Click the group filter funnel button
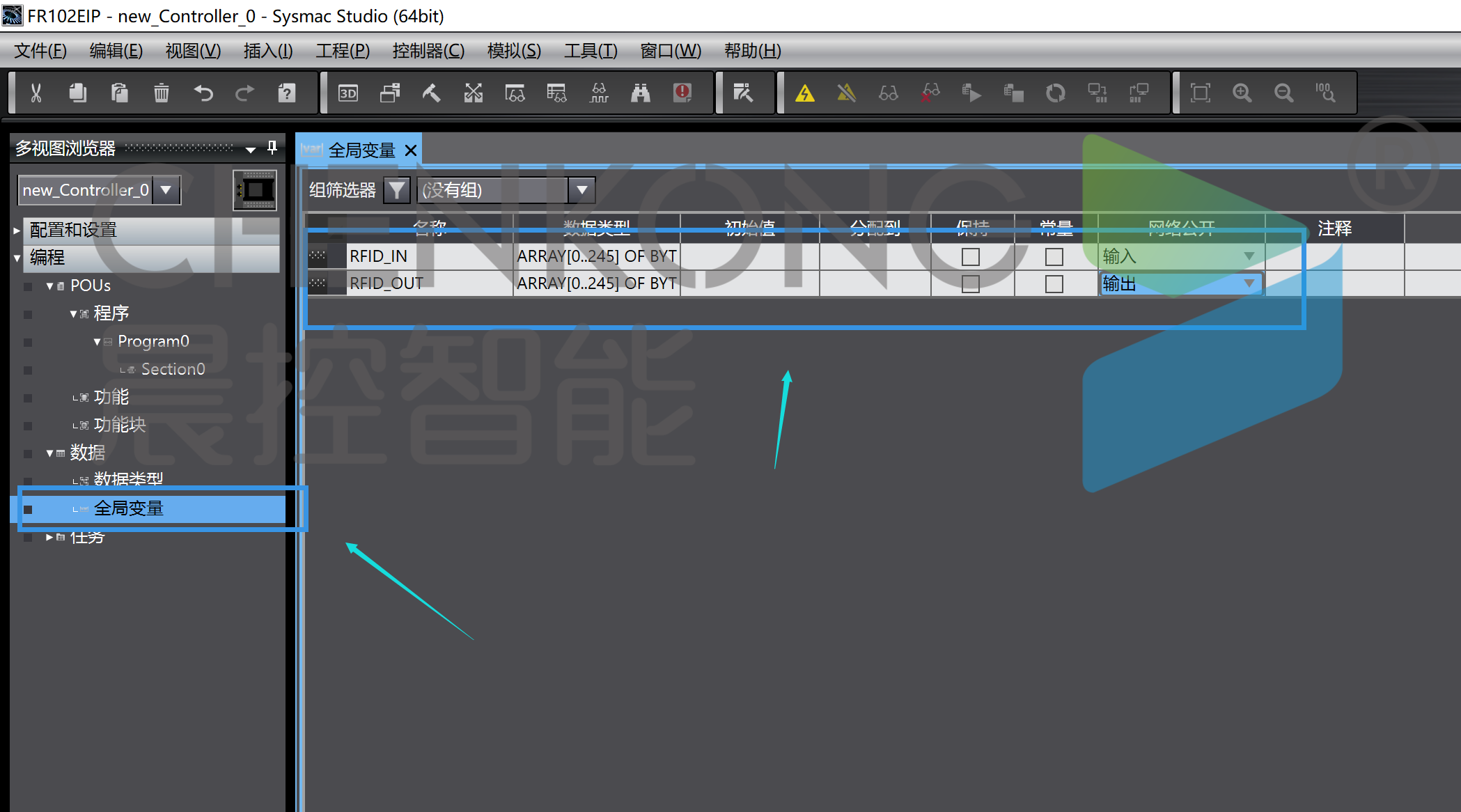The width and height of the screenshot is (1461, 812). click(397, 189)
